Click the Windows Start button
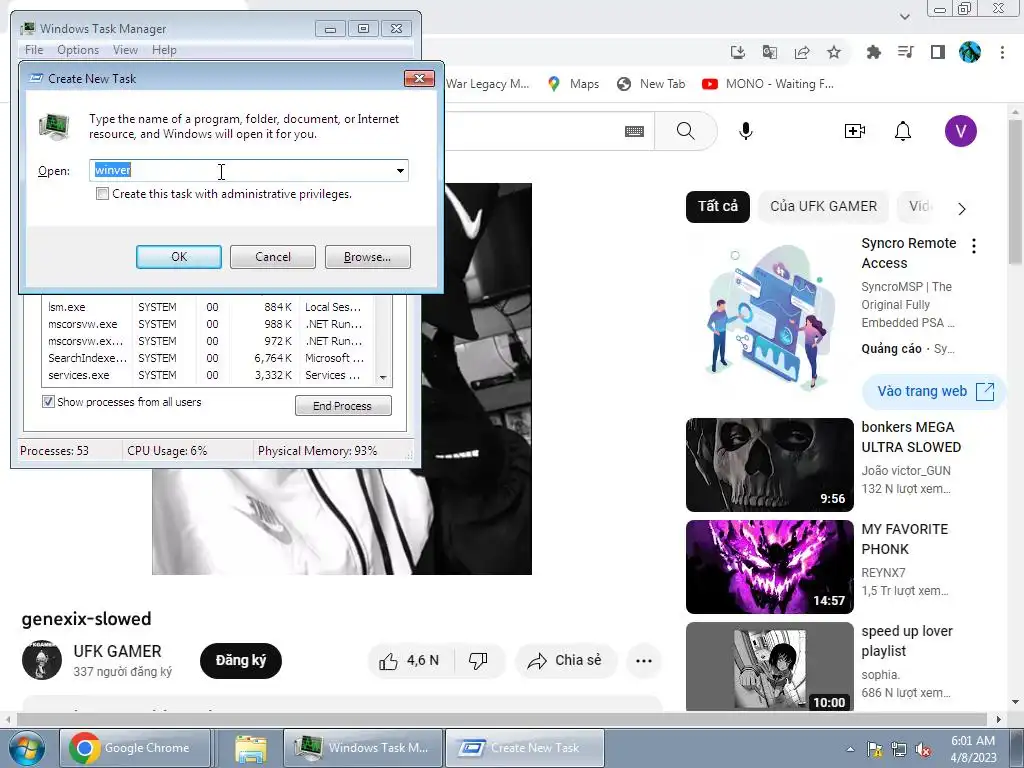This screenshot has height=768, width=1024. point(25,748)
